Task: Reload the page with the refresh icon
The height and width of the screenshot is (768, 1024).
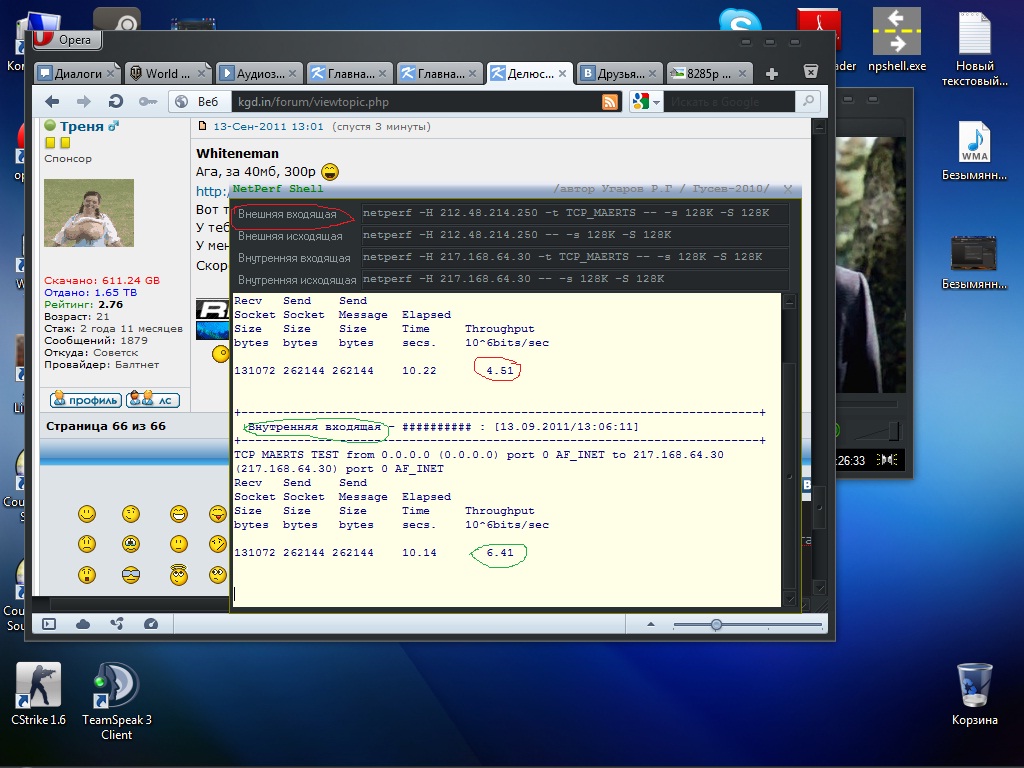Action: 116,101
